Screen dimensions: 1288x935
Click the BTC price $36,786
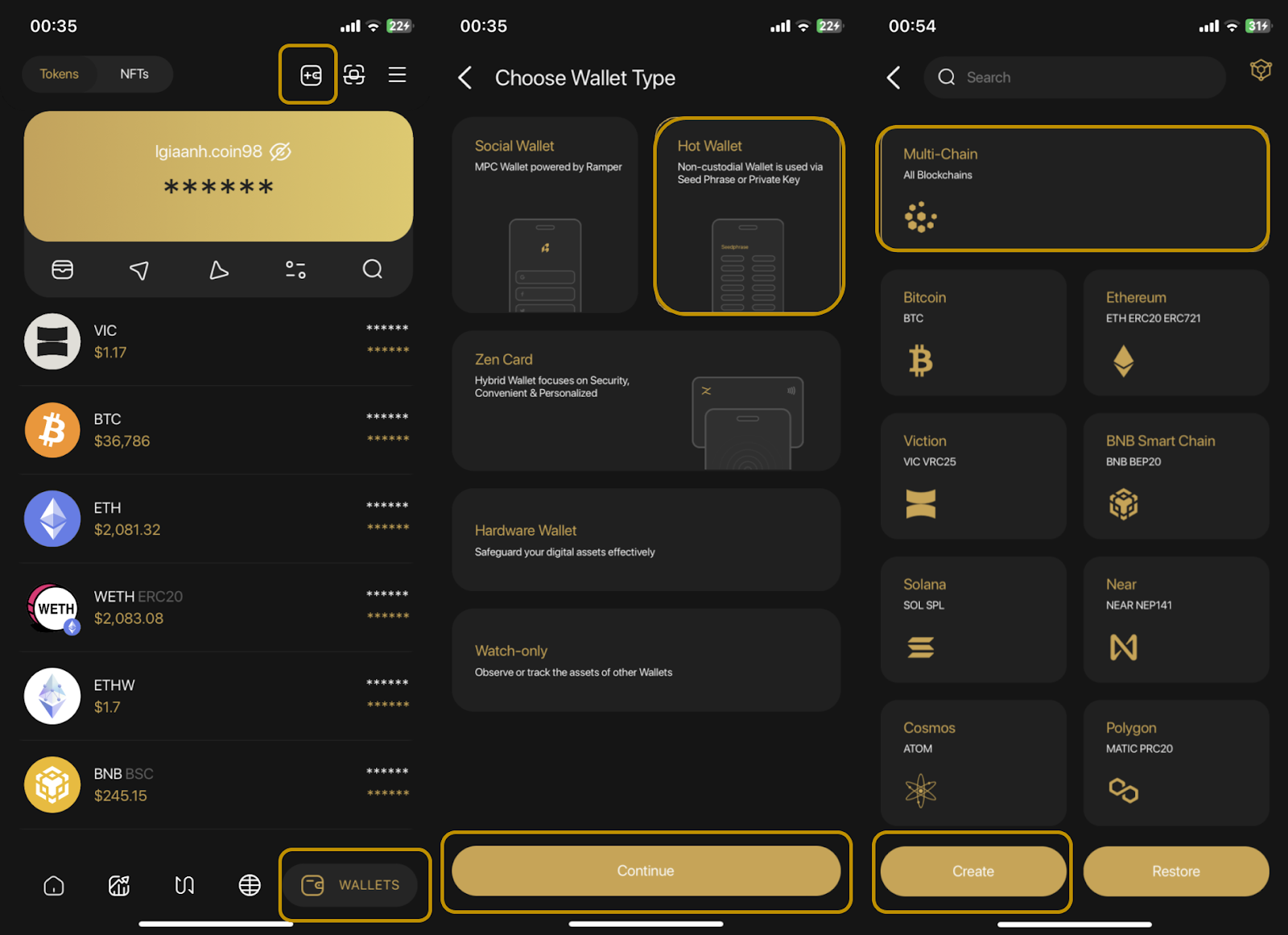pyautogui.click(x=122, y=441)
